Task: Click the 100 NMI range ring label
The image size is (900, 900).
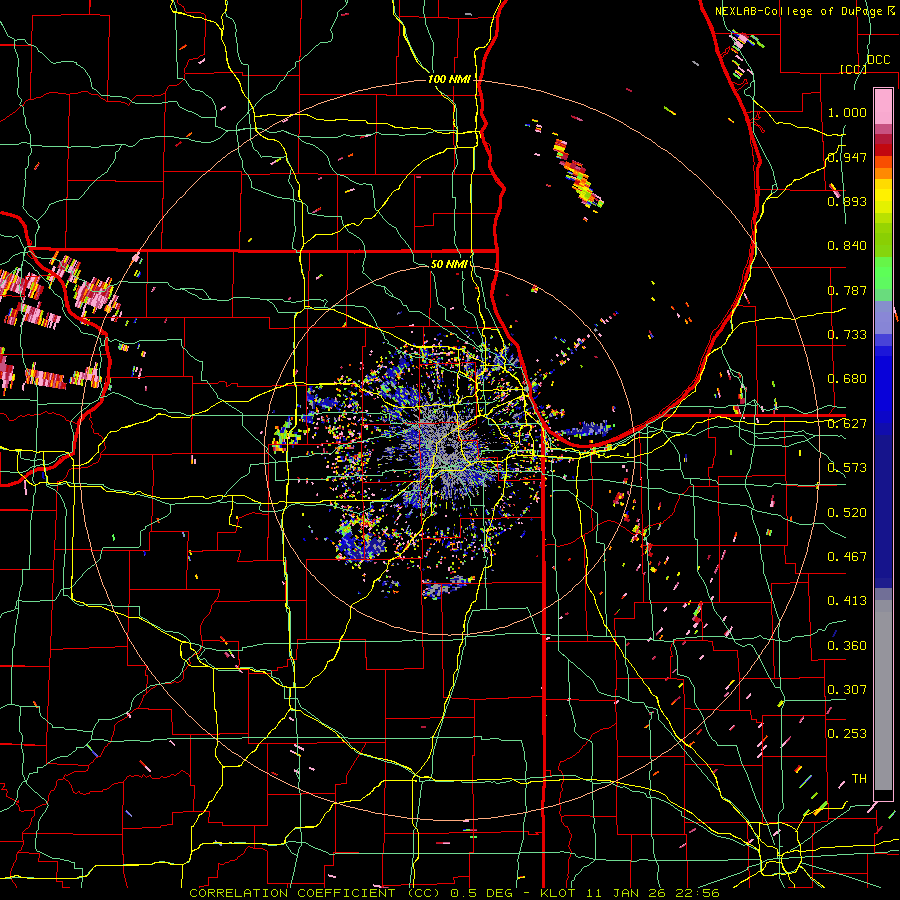Action: (449, 79)
